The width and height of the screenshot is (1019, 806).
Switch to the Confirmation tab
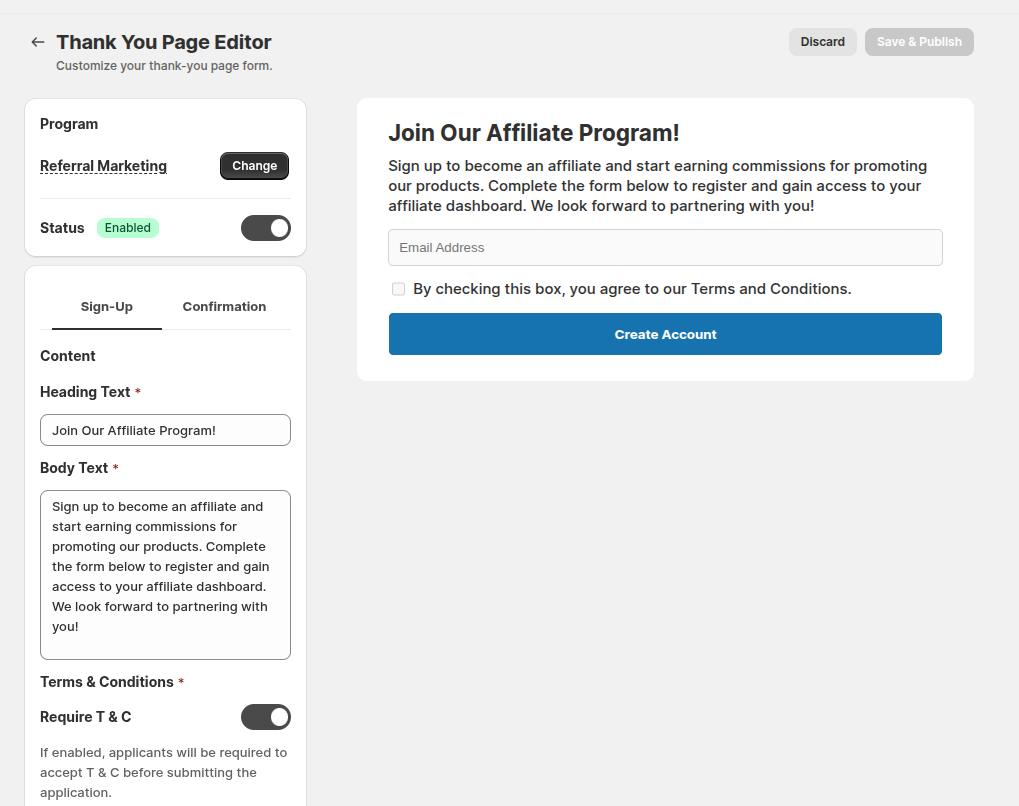tap(224, 307)
